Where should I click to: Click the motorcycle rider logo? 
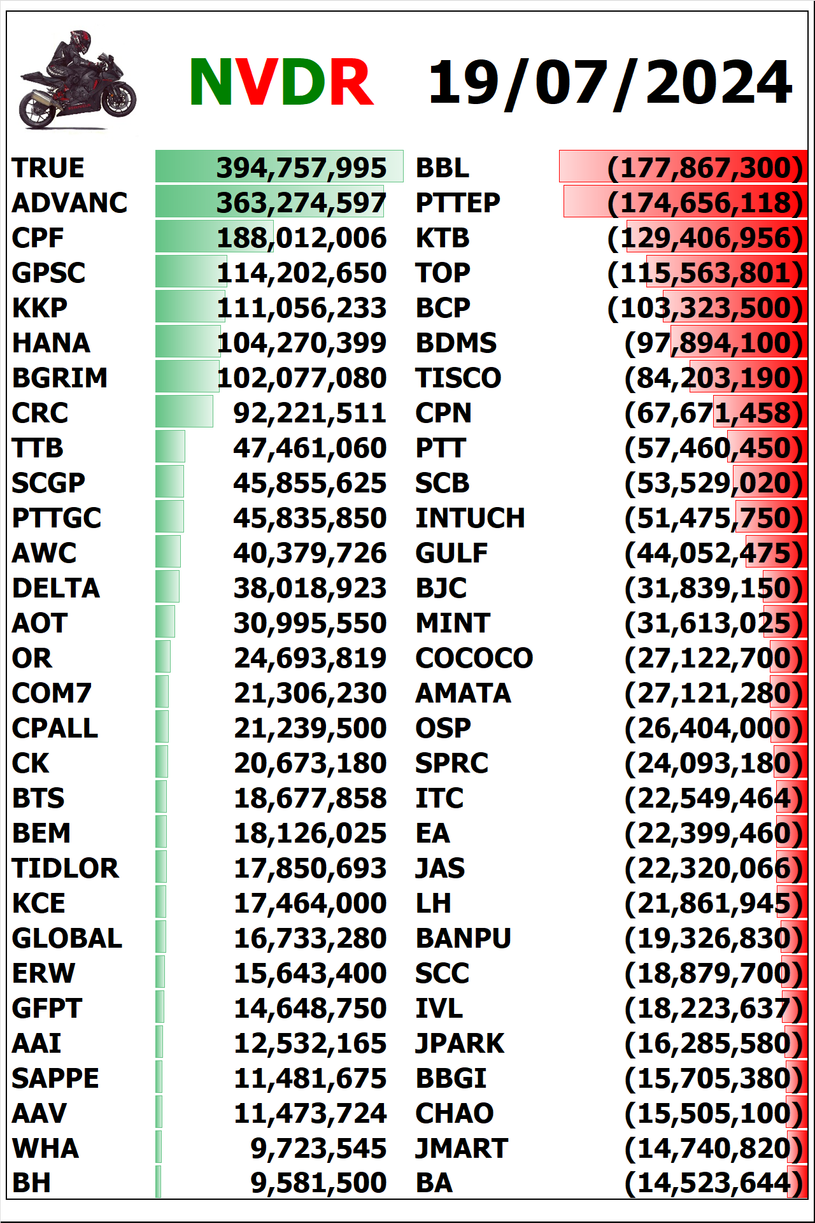point(78,78)
